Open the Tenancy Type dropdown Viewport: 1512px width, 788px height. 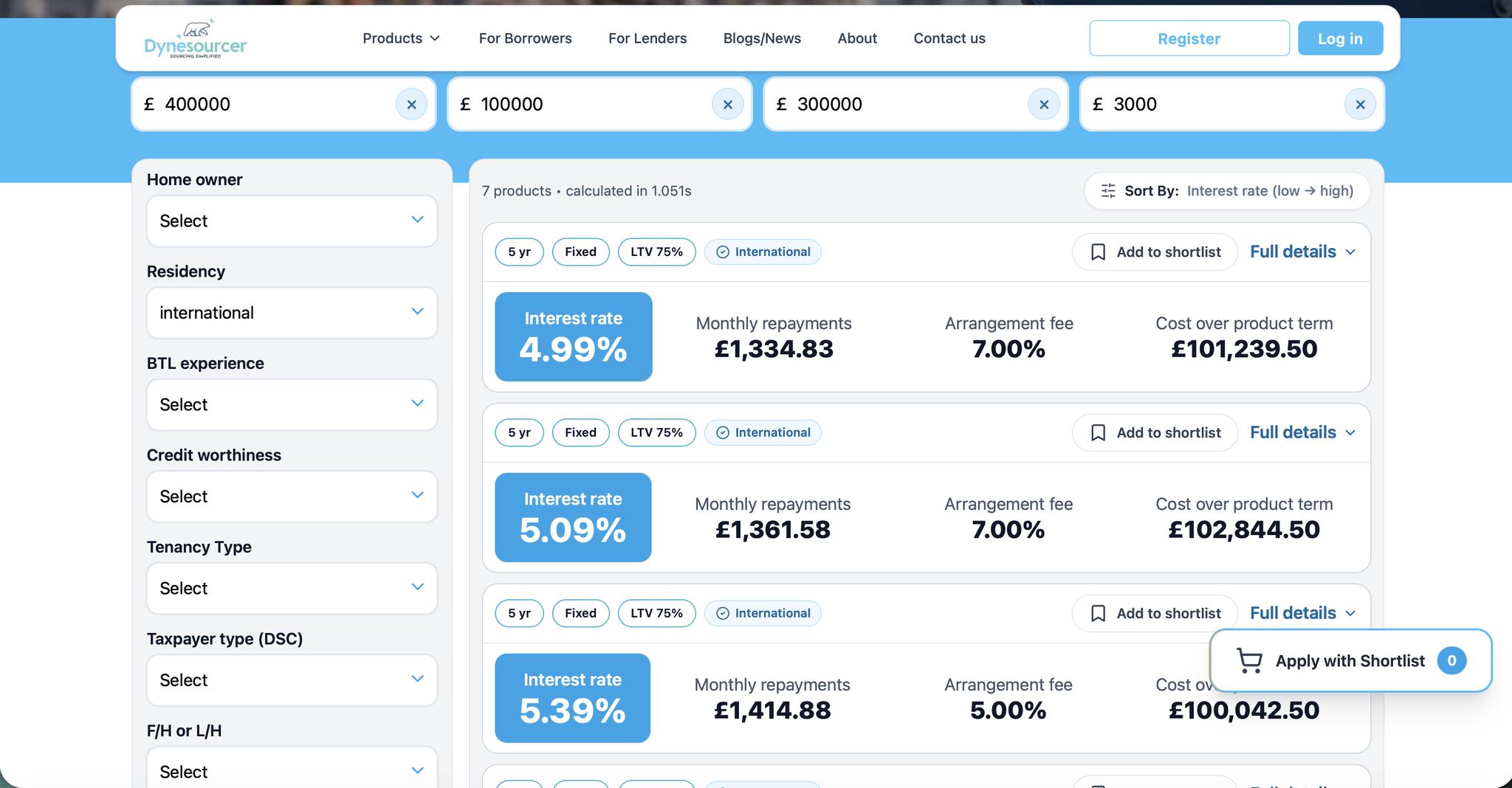click(292, 588)
